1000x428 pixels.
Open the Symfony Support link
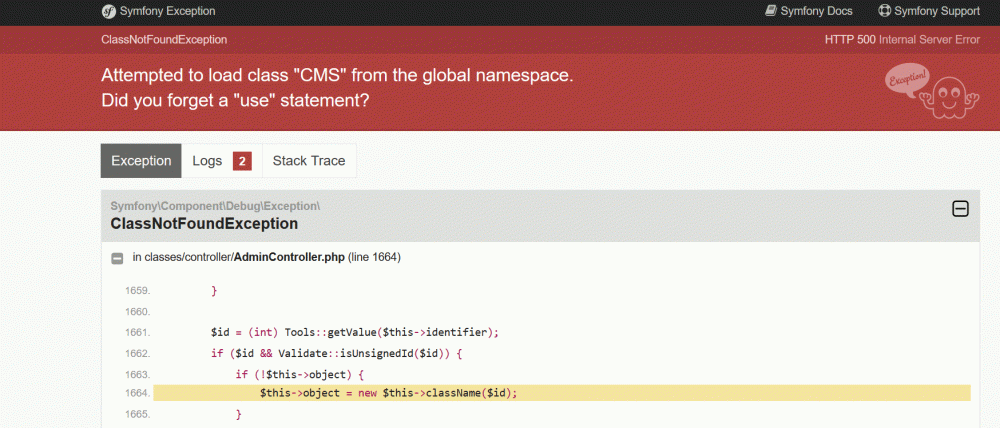[929, 11]
